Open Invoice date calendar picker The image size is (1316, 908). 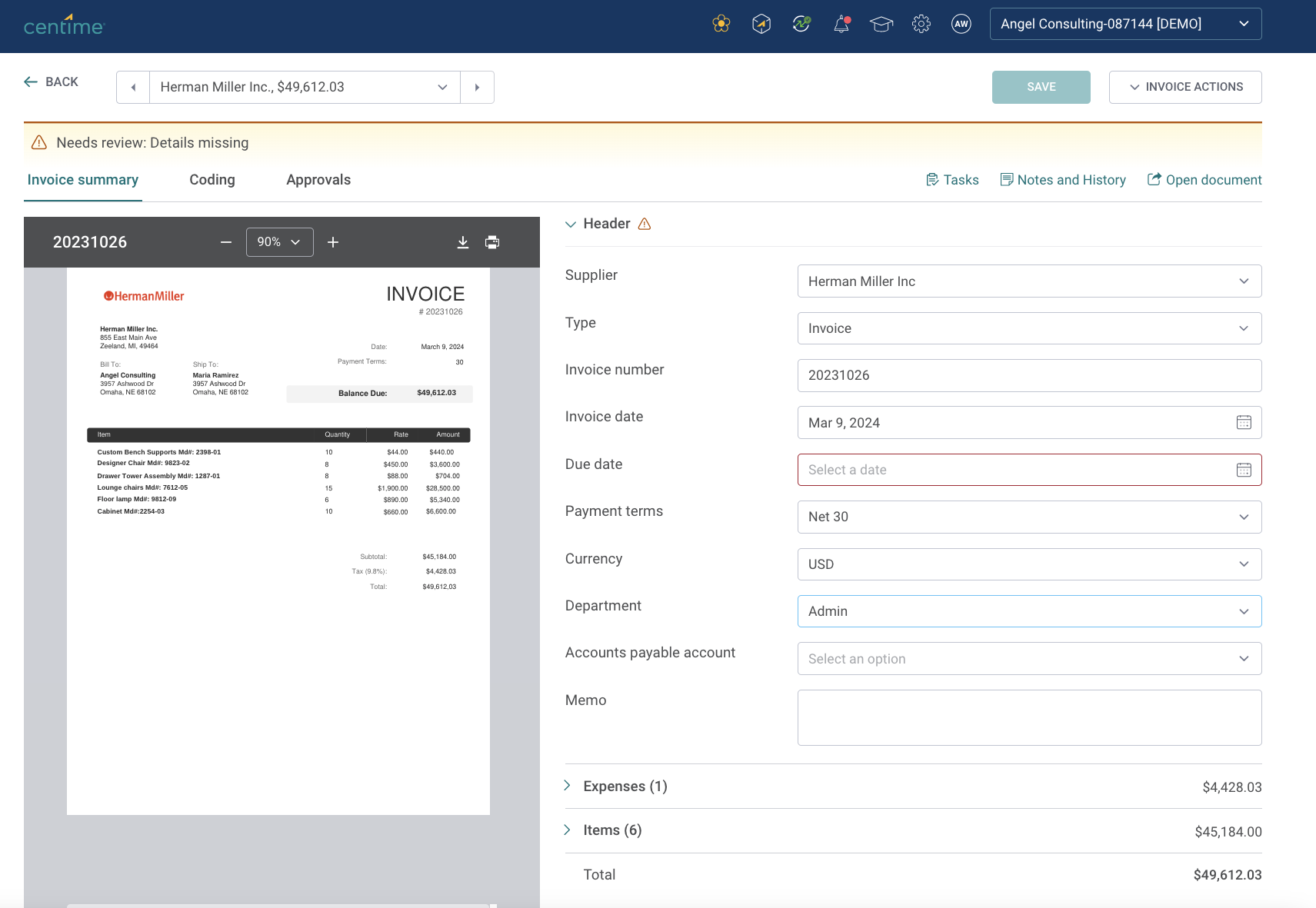tap(1243, 423)
